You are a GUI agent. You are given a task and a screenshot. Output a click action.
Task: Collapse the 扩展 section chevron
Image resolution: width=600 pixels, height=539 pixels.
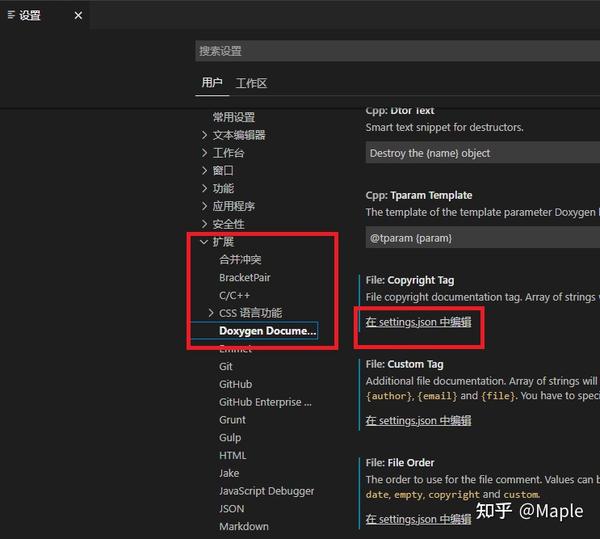tap(204, 242)
